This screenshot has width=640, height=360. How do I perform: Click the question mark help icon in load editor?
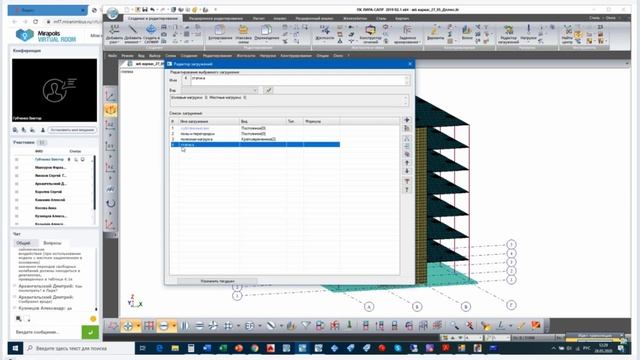[407, 190]
